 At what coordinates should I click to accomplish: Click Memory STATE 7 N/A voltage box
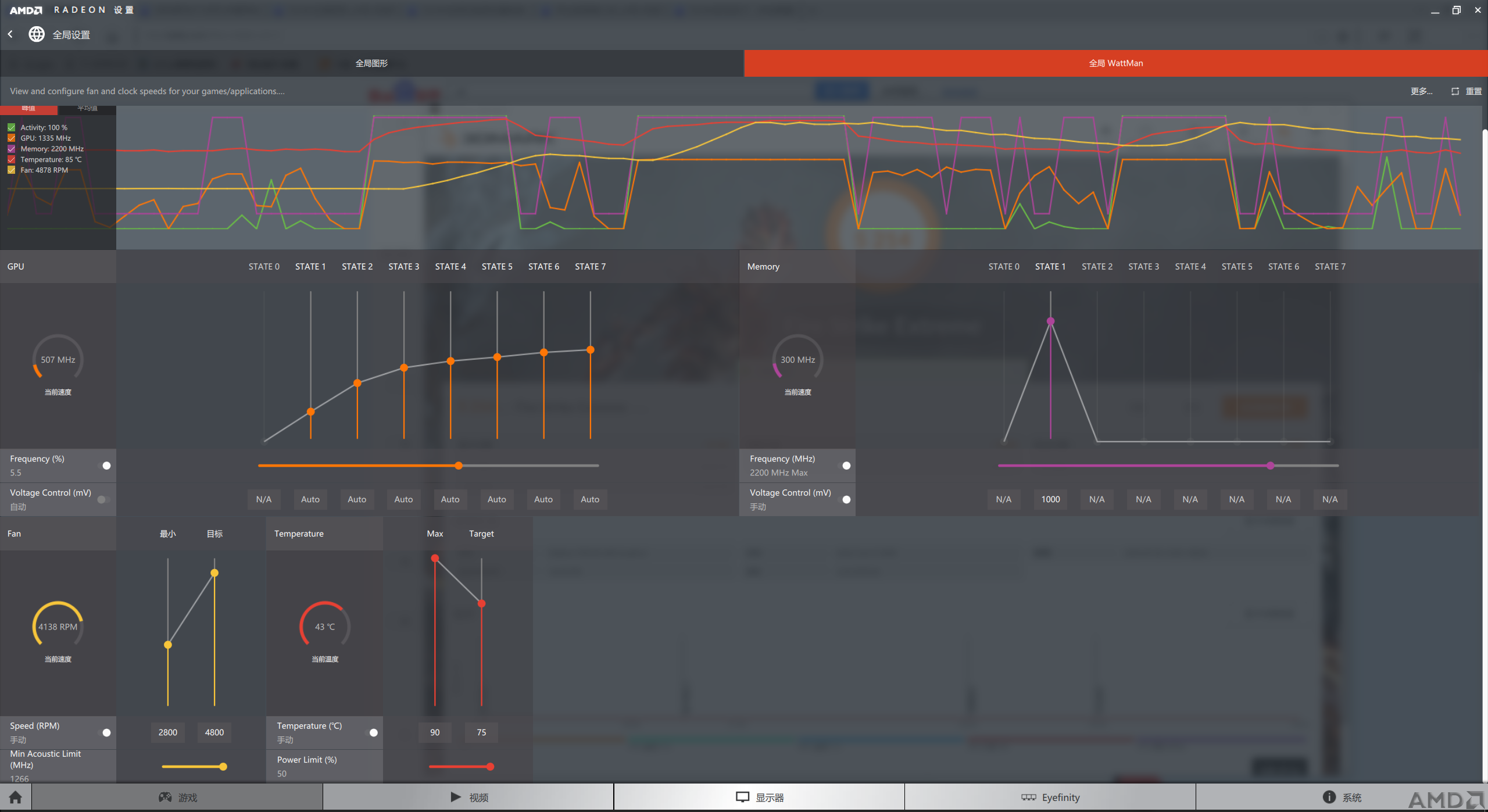[x=1330, y=499]
